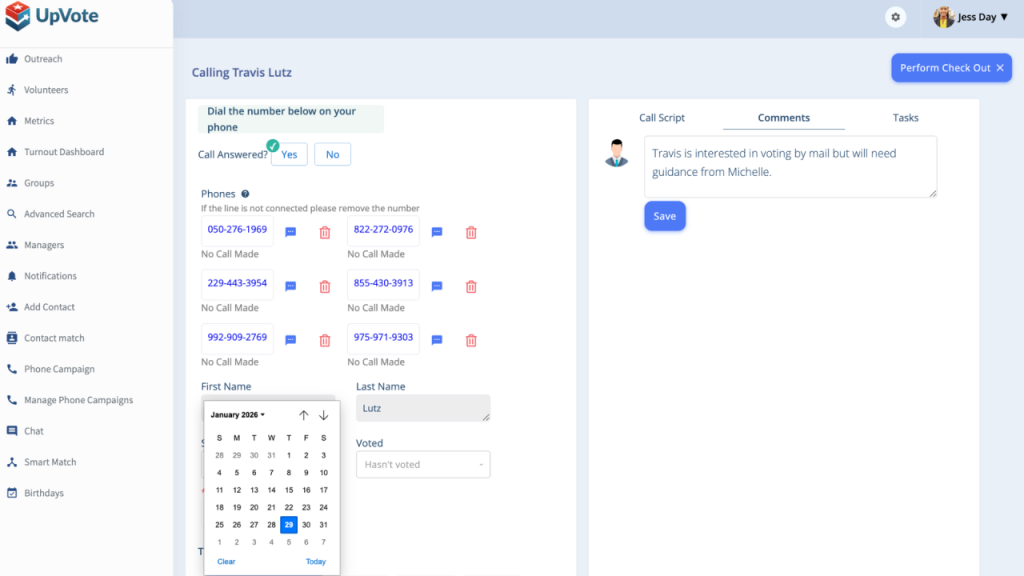Viewport: 1024px width, 576px height.
Task: Switch to the Call Script tab
Action: (x=662, y=118)
